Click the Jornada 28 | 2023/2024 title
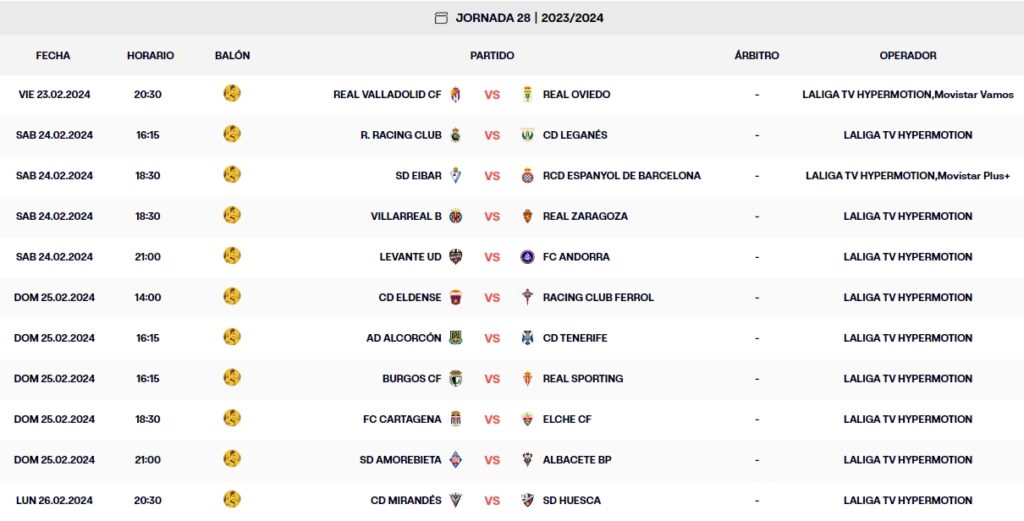Screen dimensions: 1024x521 [x=529, y=18]
